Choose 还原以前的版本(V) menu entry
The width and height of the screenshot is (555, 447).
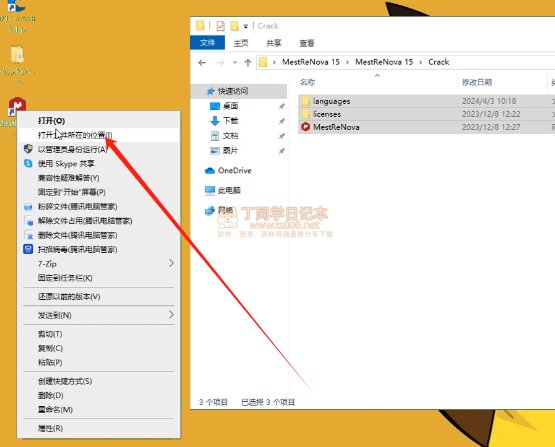99,297
